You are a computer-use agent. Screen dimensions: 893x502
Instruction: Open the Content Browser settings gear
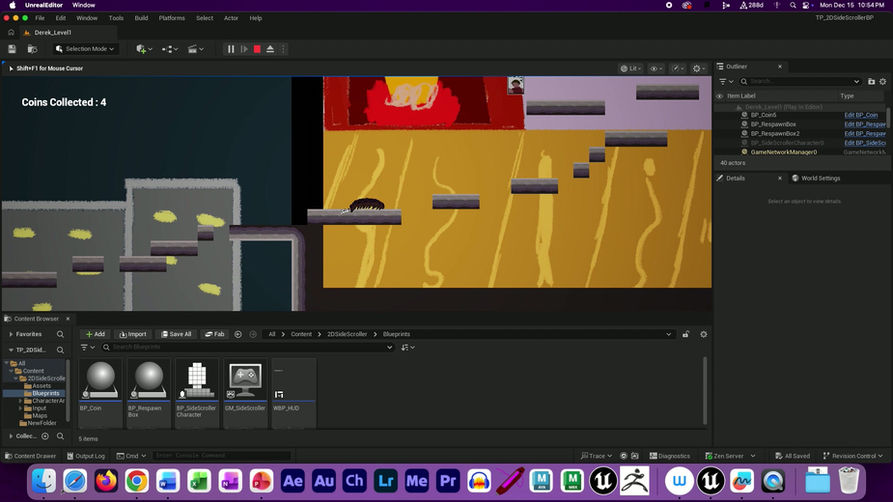click(x=703, y=334)
